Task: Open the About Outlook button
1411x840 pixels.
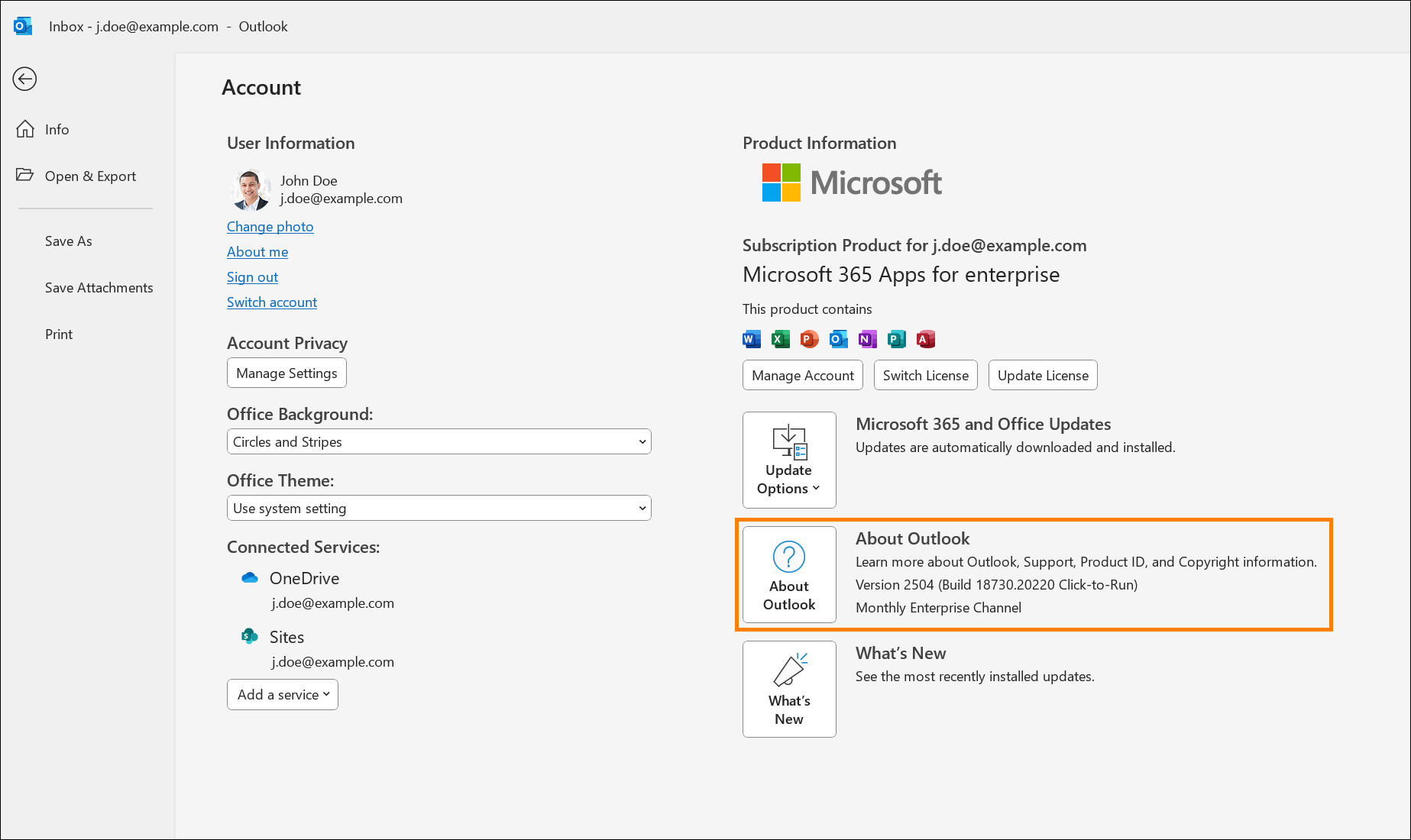Action: (x=789, y=574)
